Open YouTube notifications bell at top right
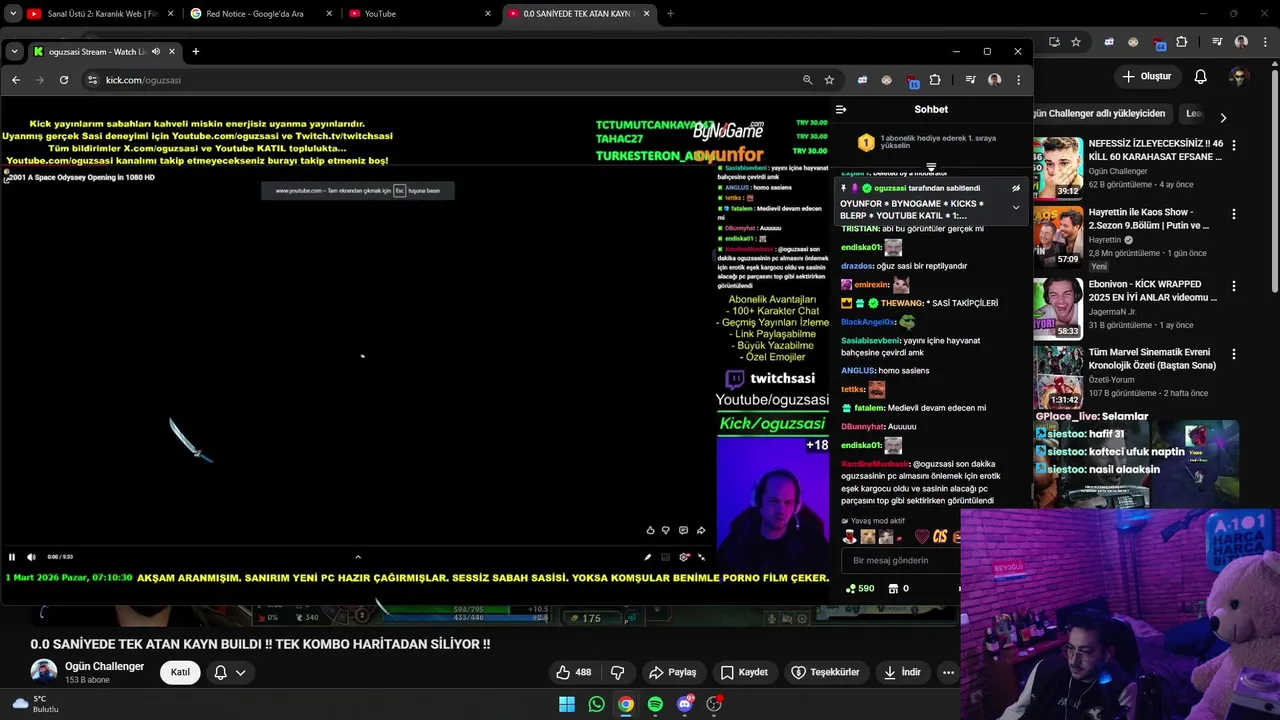The image size is (1280, 720). click(x=1201, y=77)
